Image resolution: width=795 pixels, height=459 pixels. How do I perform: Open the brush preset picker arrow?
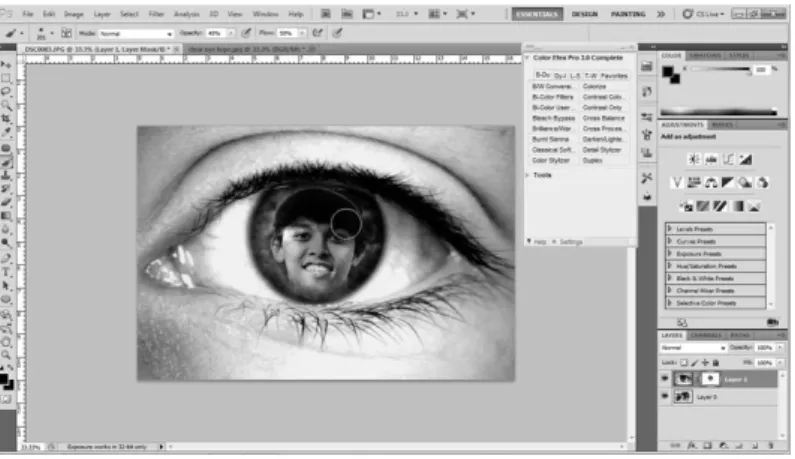click(52, 33)
